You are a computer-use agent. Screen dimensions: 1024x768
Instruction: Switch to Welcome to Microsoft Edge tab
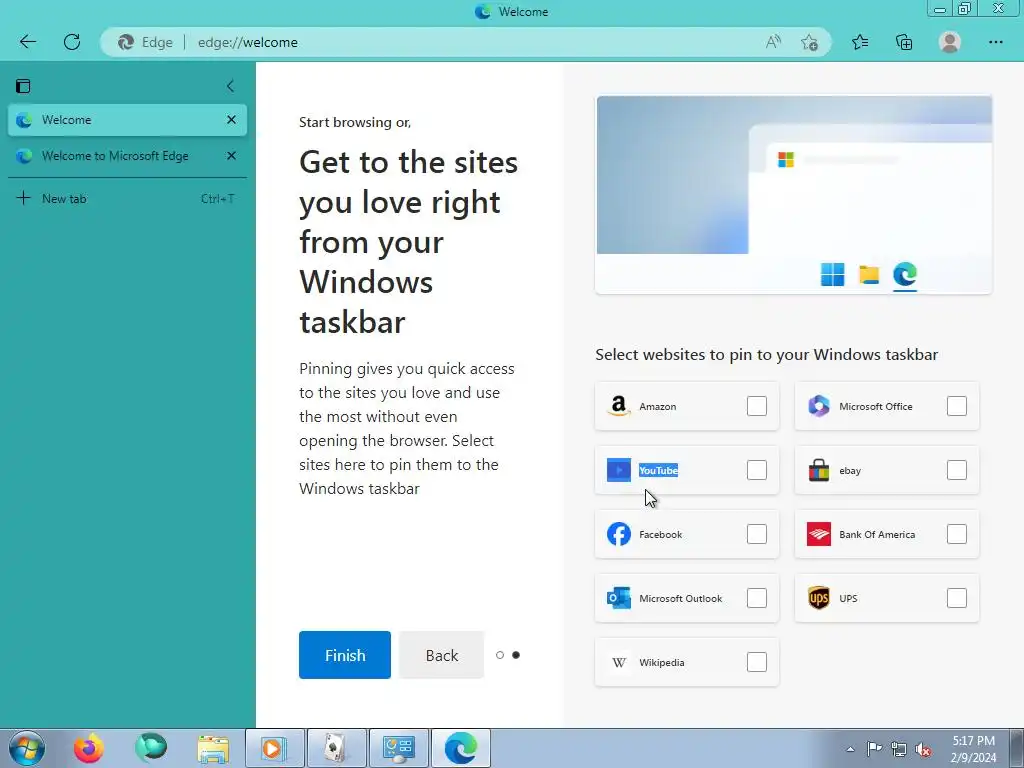(127, 156)
